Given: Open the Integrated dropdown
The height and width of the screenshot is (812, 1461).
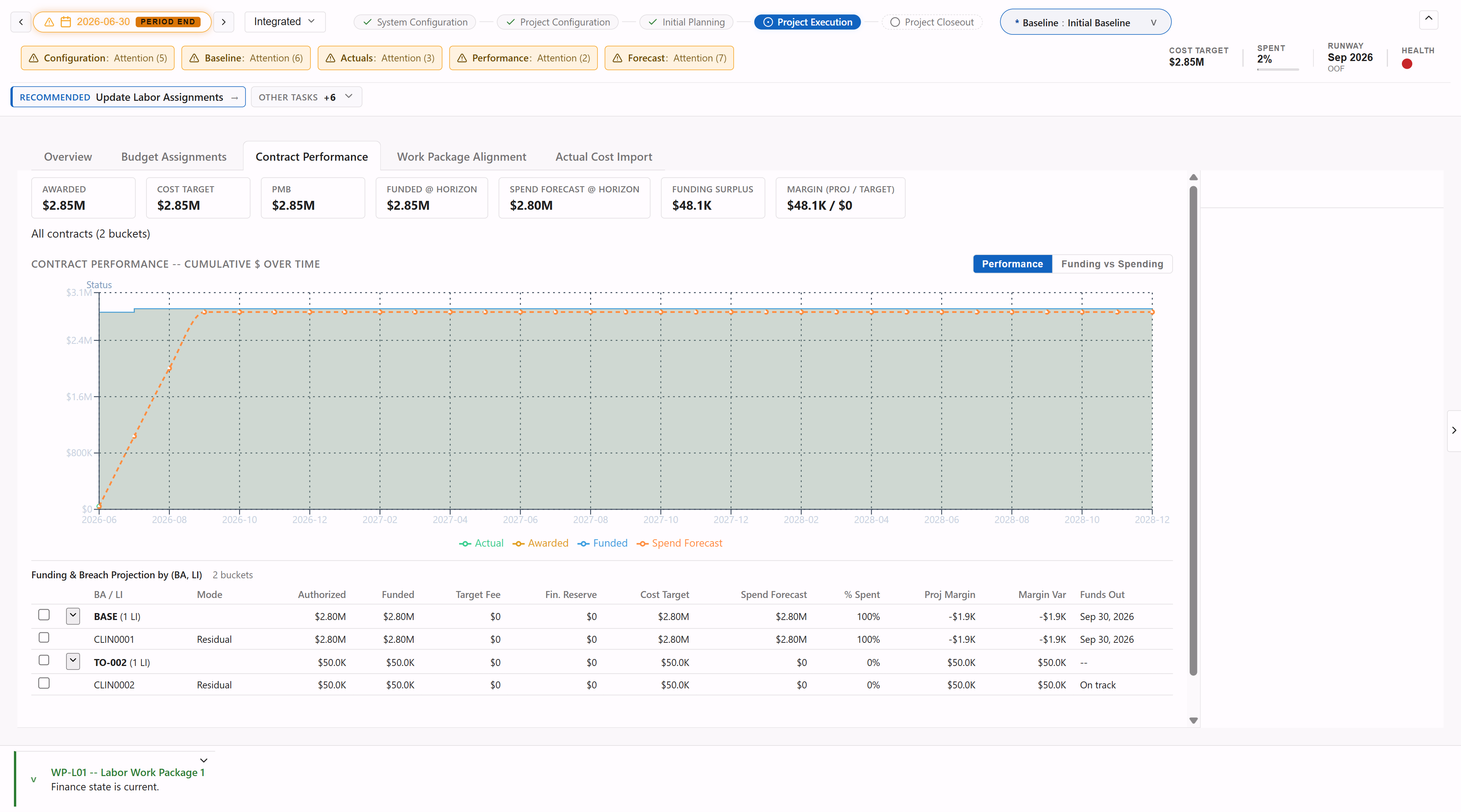Looking at the screenshot, I should pos(285,22).
